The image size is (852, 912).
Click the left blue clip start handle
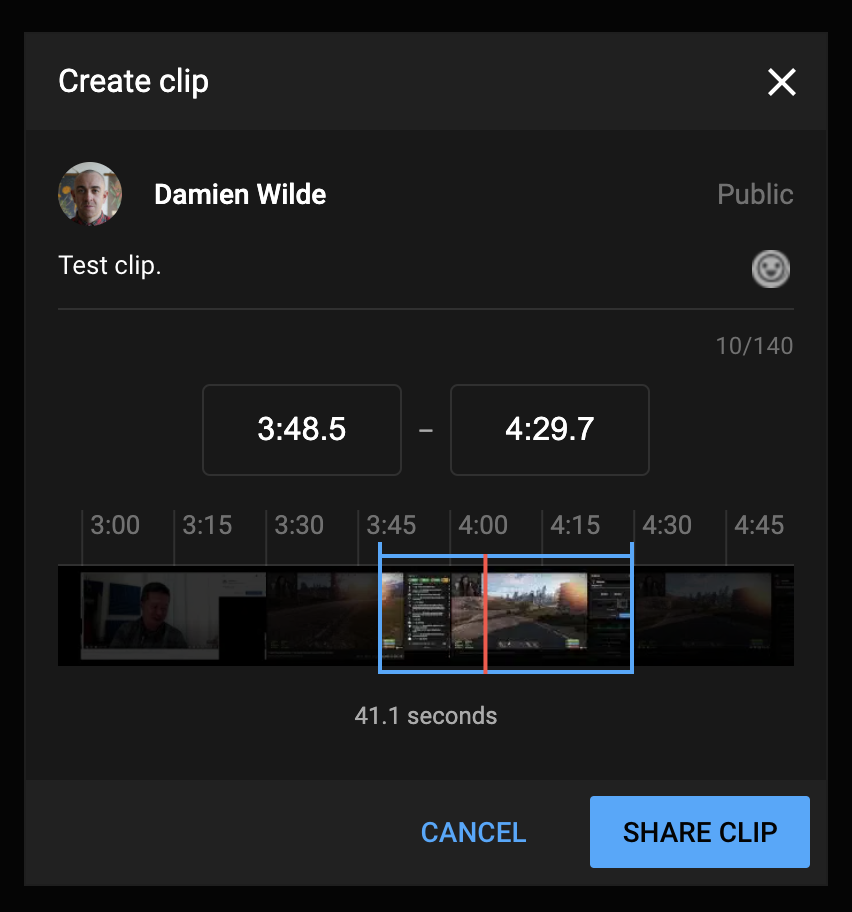click(380, 610)
